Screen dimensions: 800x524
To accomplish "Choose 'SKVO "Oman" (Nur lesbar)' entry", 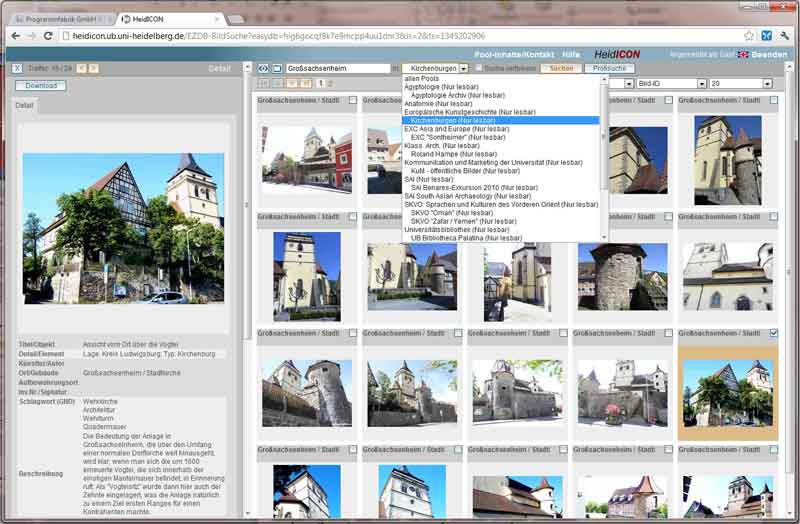I will [x=452, y=213].
